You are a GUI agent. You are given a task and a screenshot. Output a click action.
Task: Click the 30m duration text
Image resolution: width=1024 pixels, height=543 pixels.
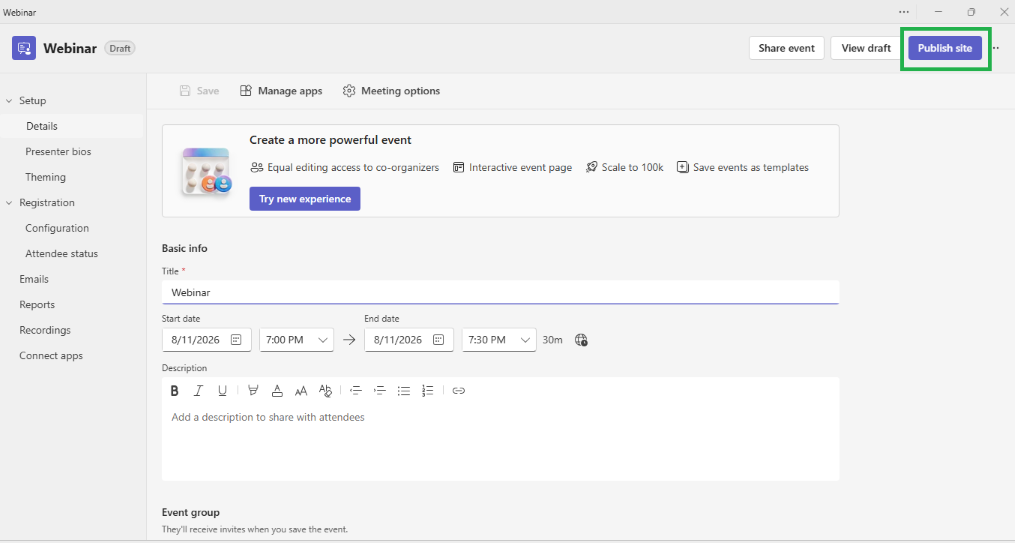point(552,340)
